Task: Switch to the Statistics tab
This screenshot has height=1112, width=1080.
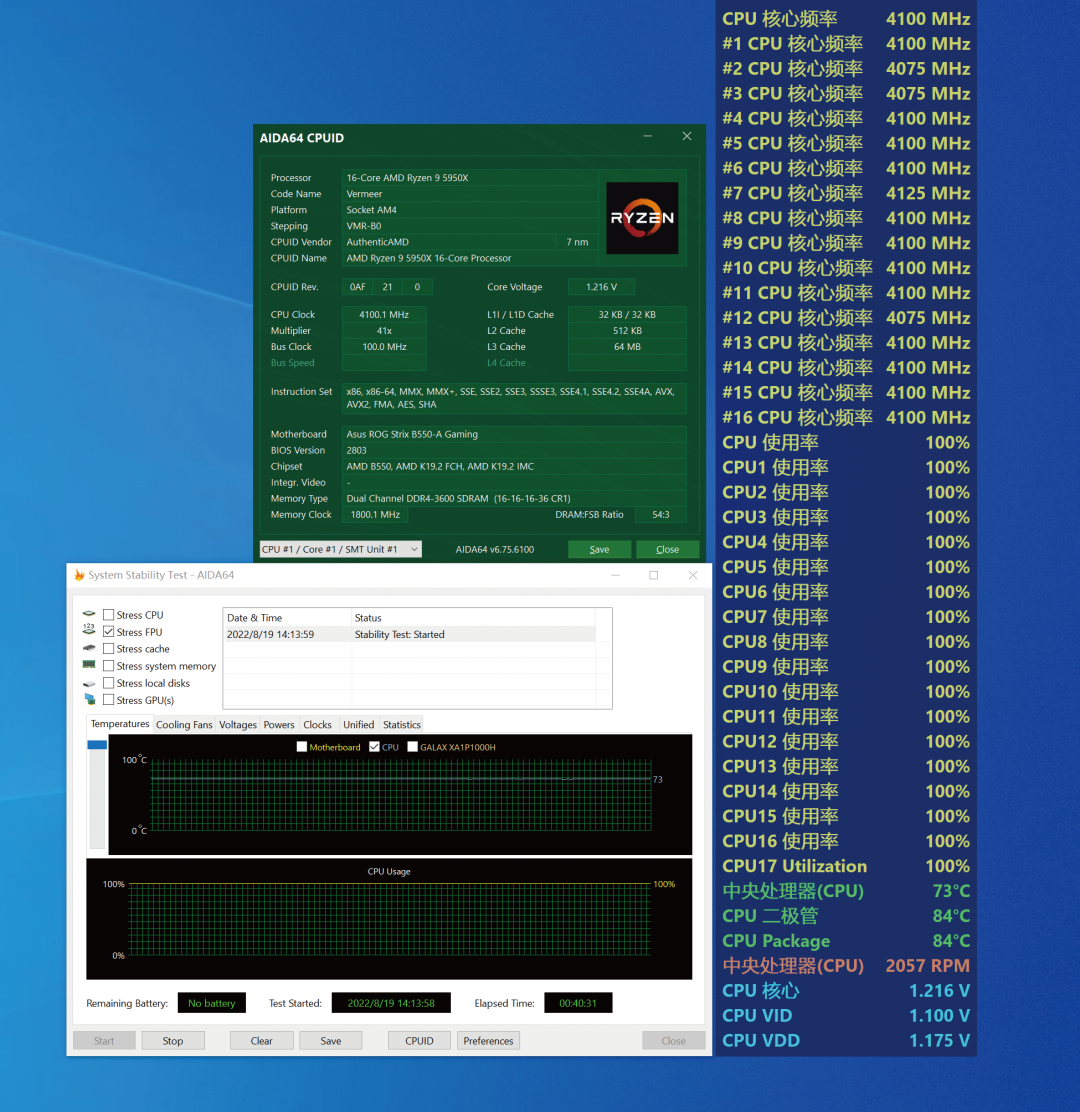Action: click(401, 725)
